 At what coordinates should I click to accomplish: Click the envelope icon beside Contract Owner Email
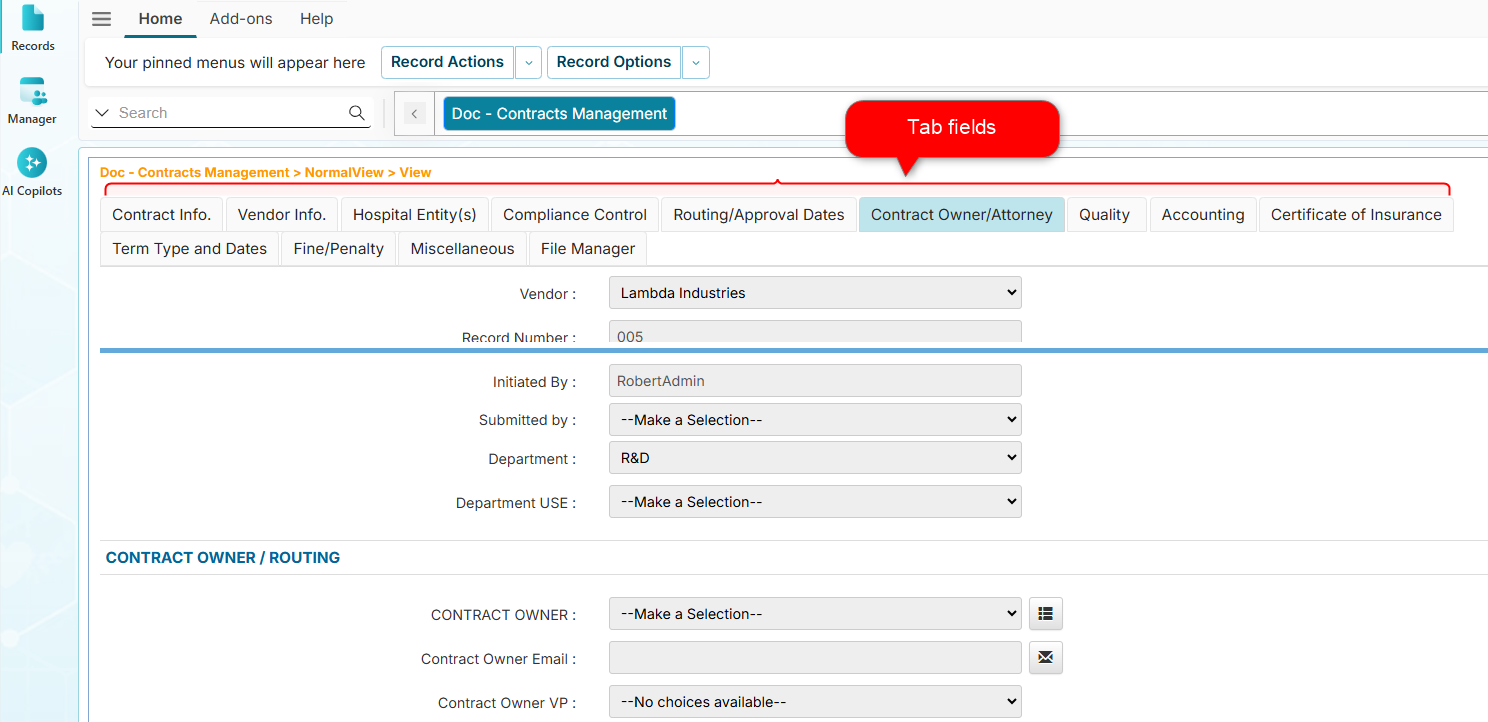1045,658
